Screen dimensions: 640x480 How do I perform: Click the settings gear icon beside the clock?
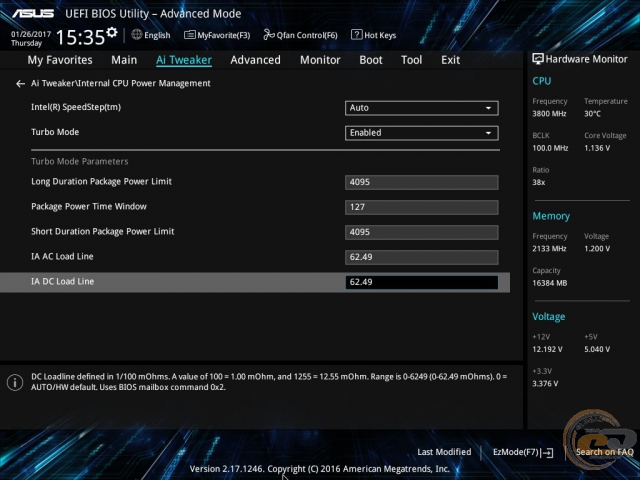[x=112, y=32]
